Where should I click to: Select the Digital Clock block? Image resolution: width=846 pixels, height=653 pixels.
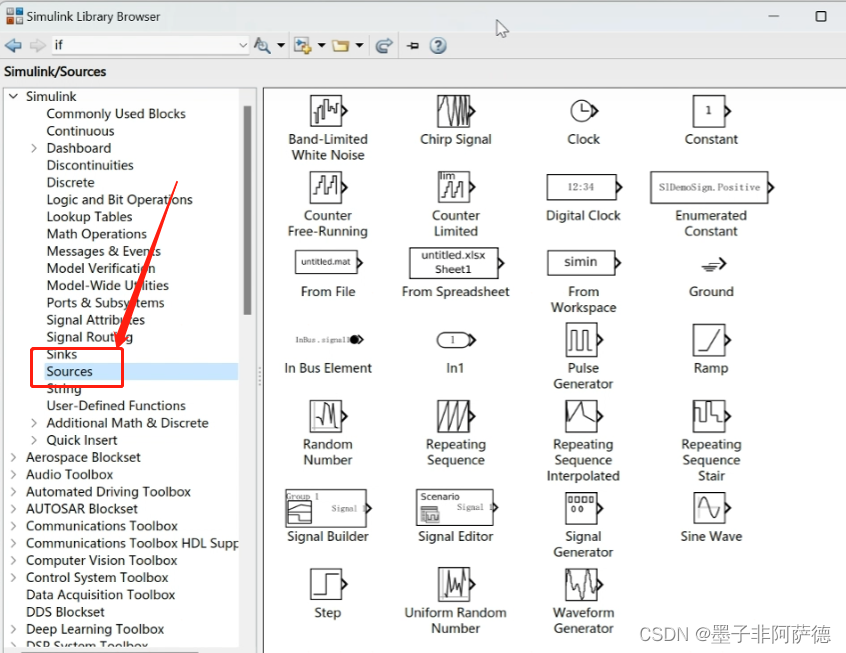click(584, 187)
